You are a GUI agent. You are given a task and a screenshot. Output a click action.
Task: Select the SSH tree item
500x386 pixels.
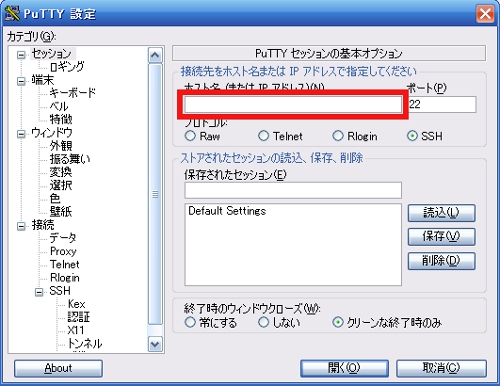(x=60, y=291)
